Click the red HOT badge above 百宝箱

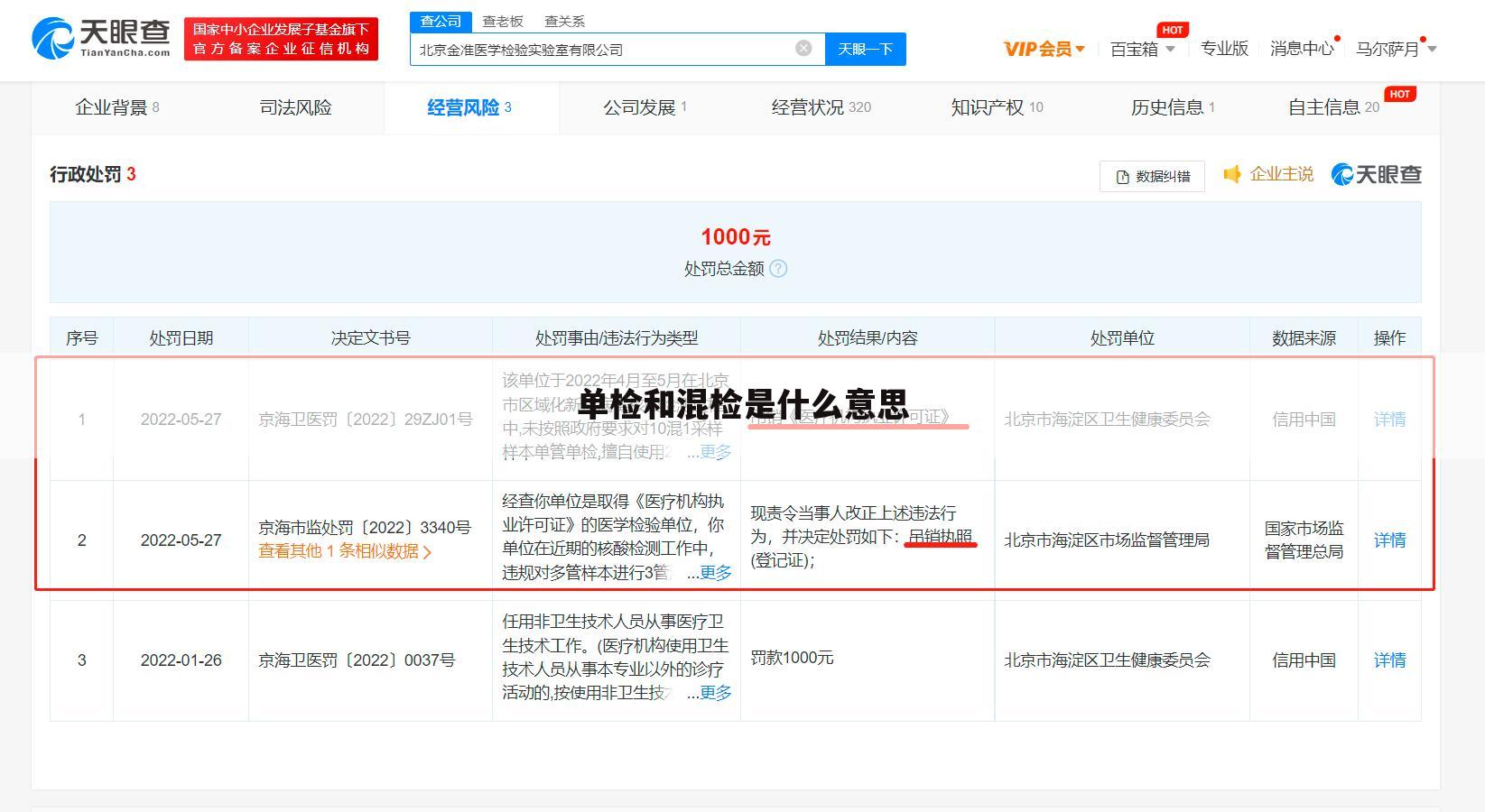click(1173, 30)
